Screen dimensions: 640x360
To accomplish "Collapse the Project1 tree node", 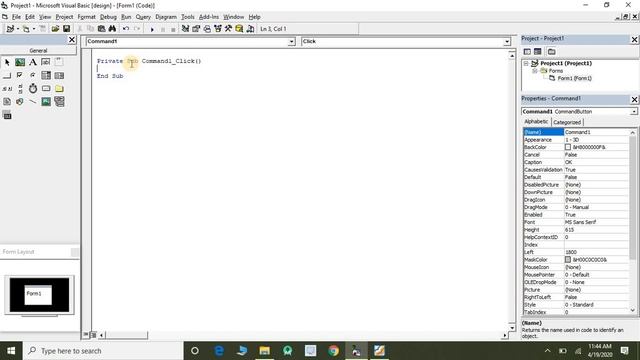I will [x=526, y=63].
